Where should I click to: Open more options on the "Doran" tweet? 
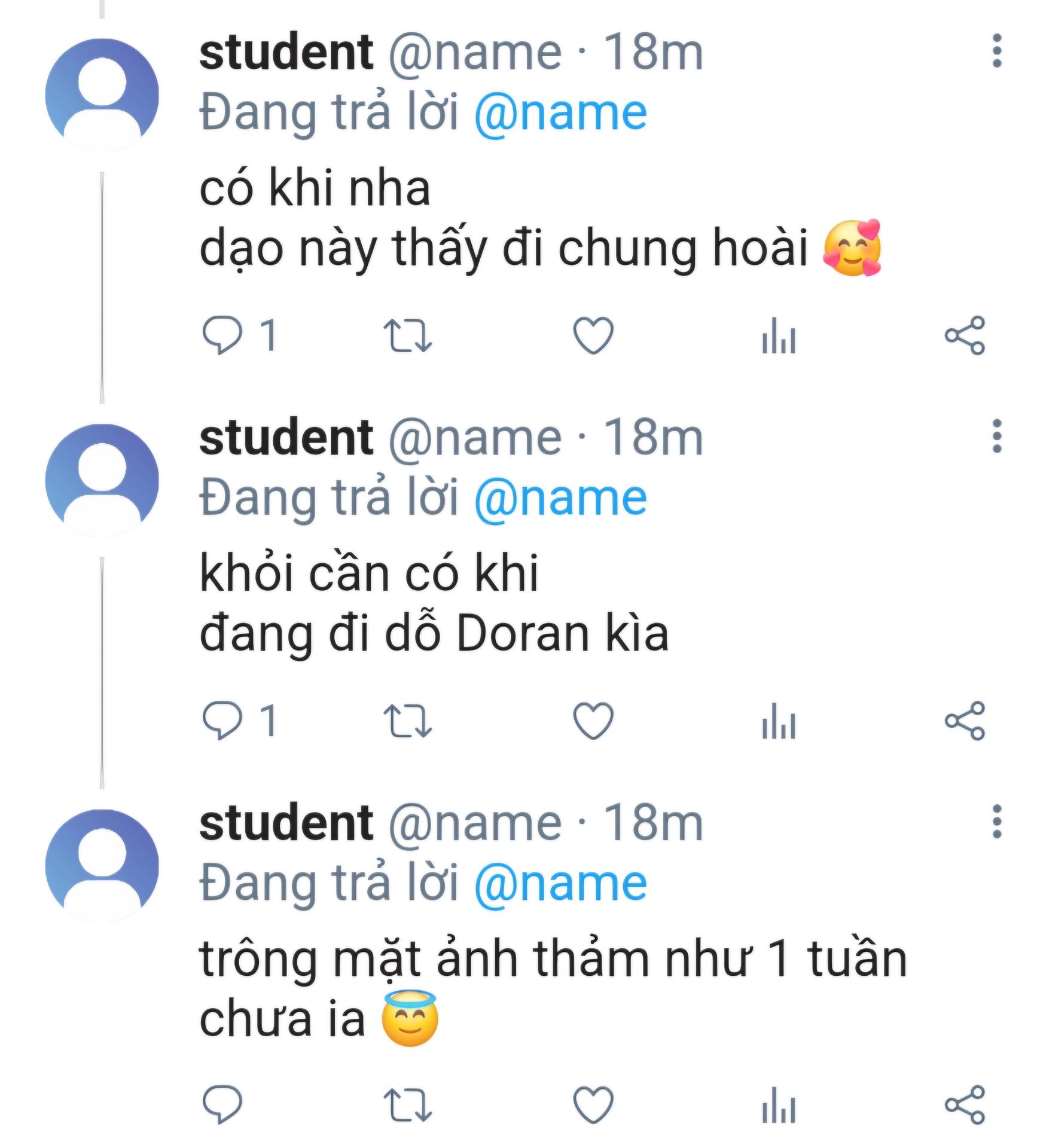click(996, 436)
